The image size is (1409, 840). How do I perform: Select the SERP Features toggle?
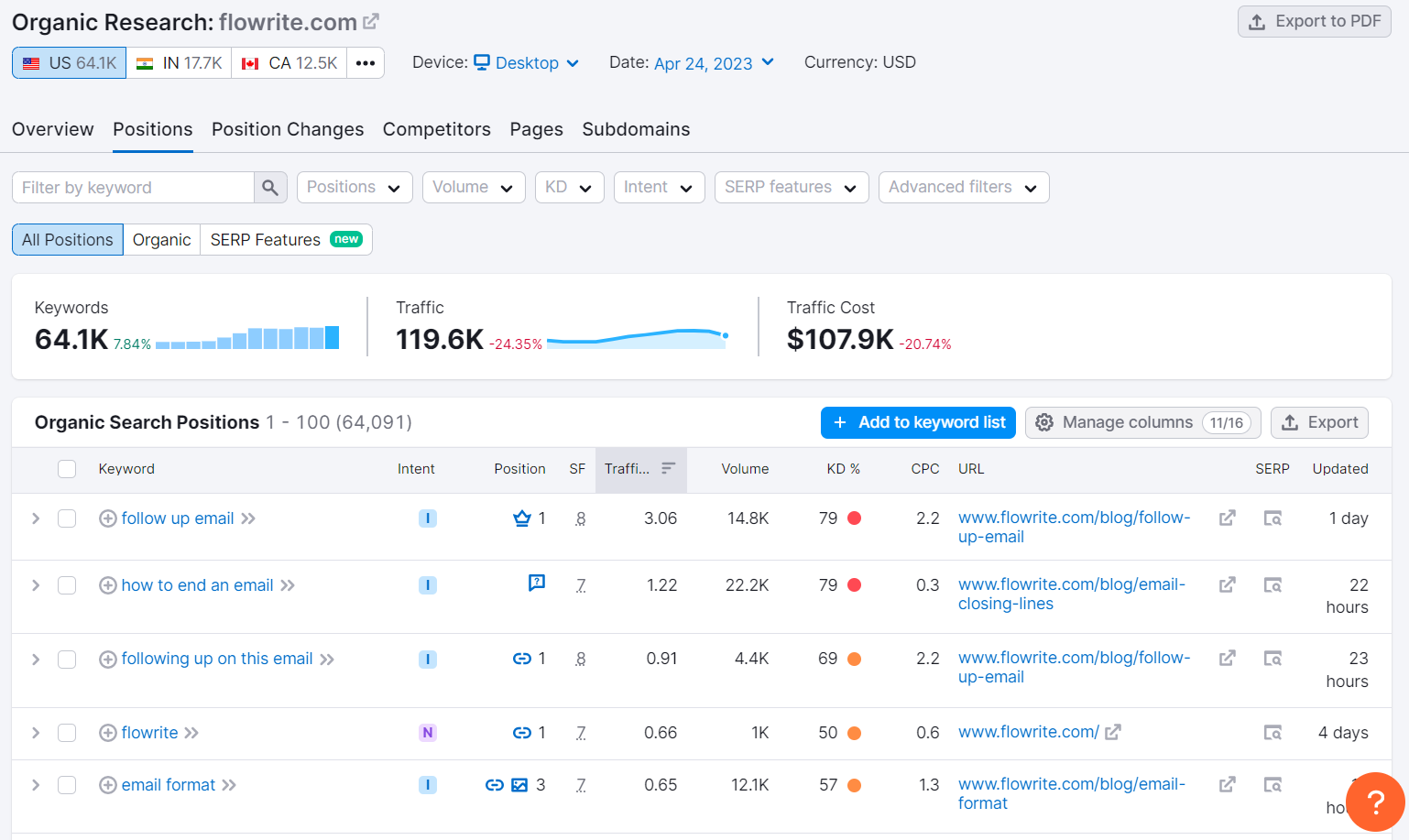[x=286, y=240]
